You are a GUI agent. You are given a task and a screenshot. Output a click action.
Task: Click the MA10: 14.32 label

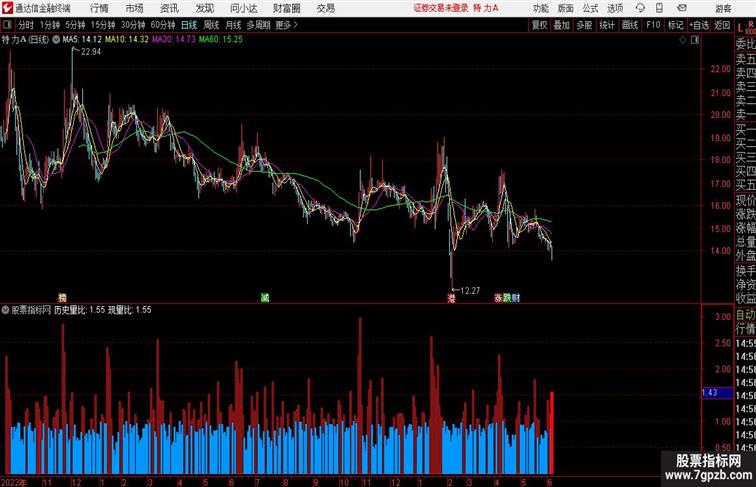coord(127,40)
